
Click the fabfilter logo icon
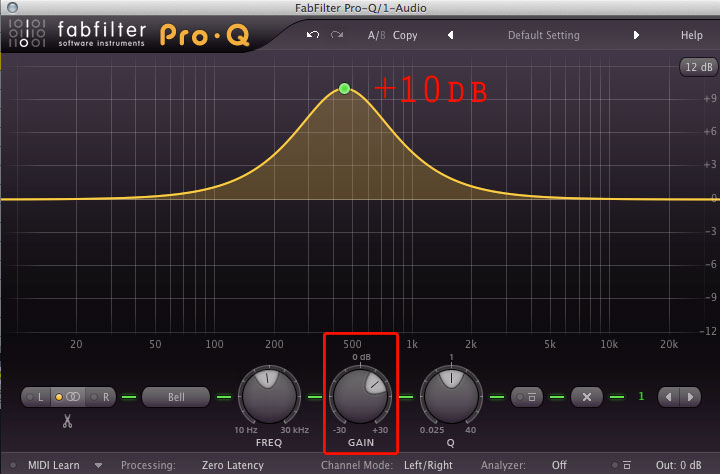pos(29,34)
